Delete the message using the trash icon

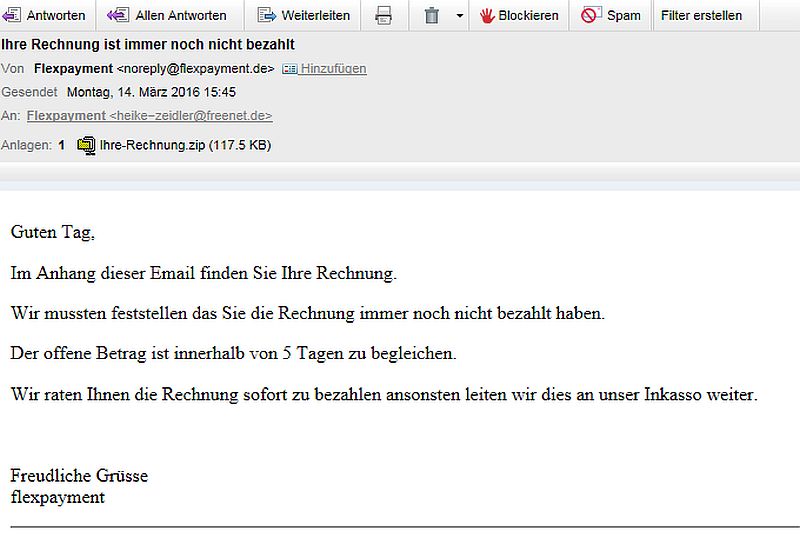coord(432,15)
